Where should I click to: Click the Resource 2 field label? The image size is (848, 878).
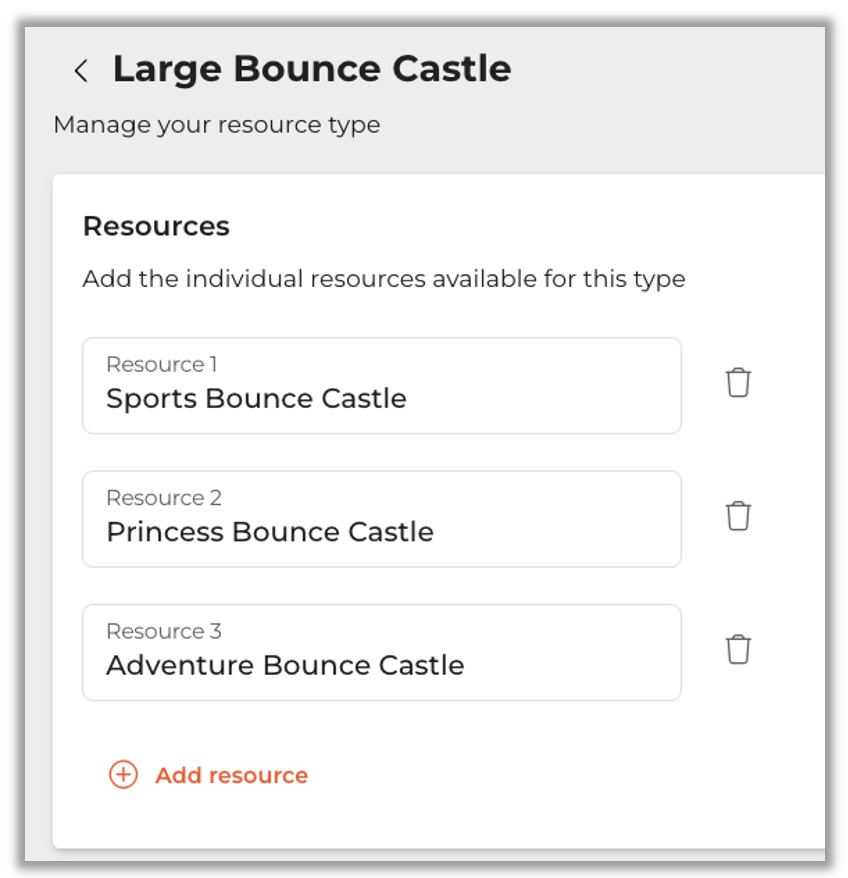(x=163, y=498)
